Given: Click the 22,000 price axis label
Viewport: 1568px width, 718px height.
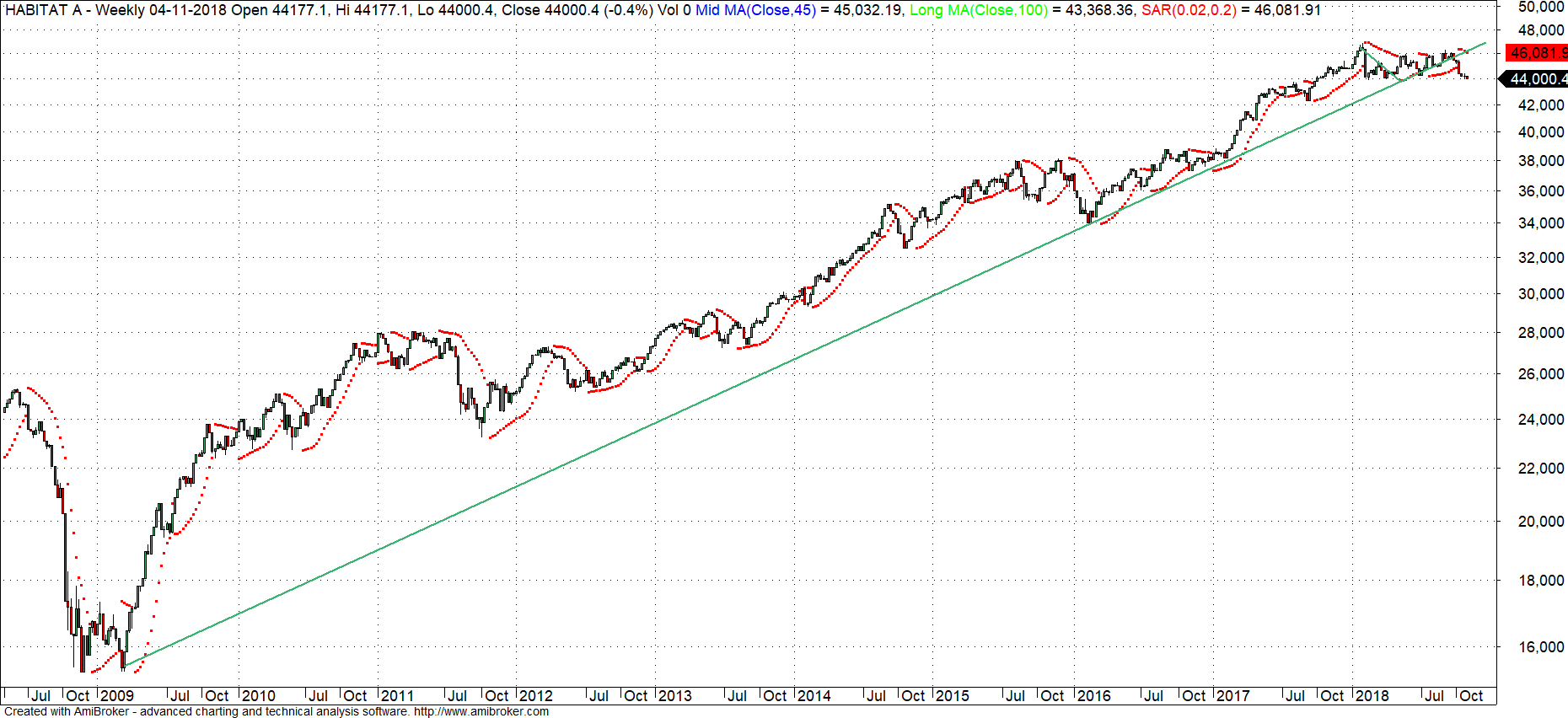Looking at the screenshot, I should pyautogui.click(x=1541, y=469).
